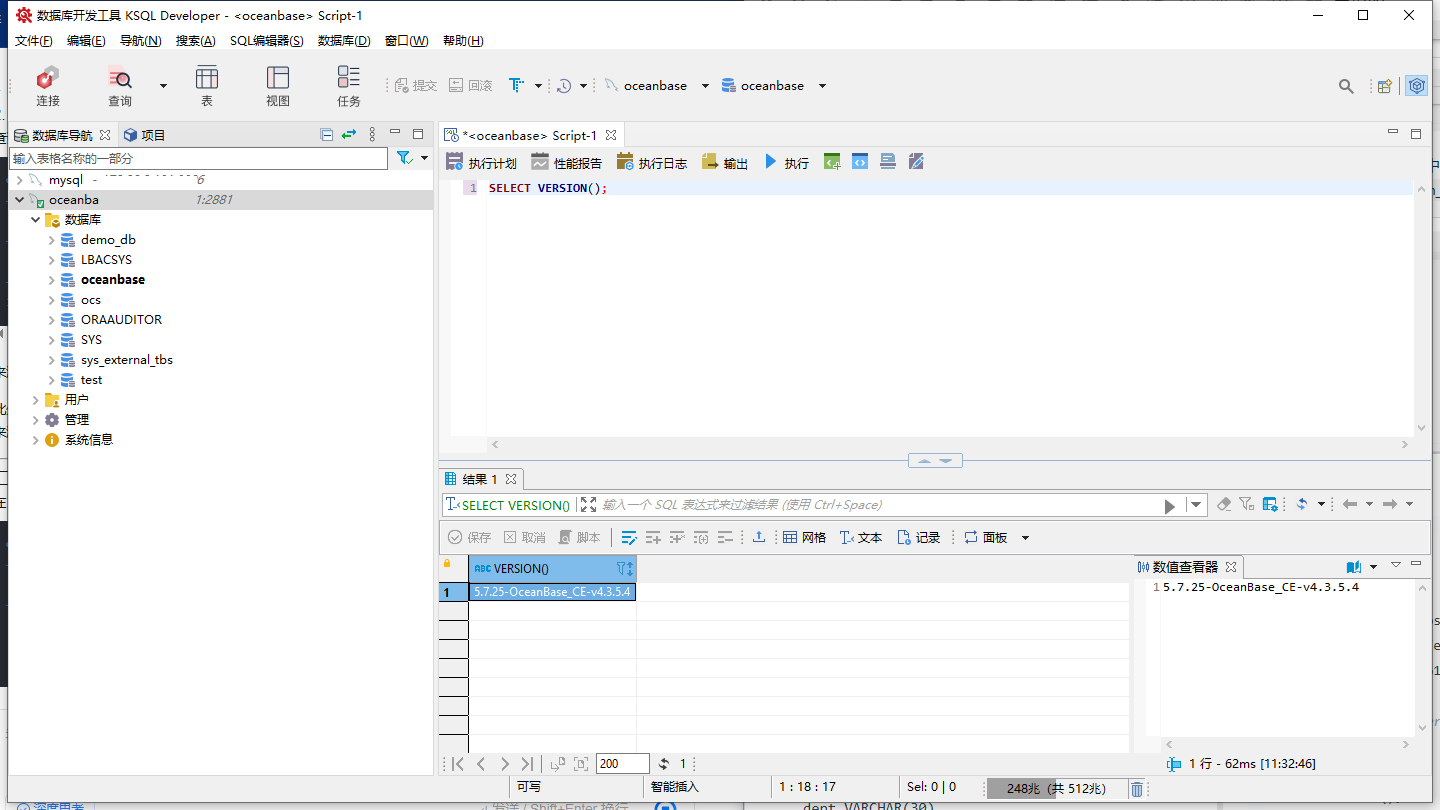Click the 性能报告 performance report icon
This screenshot has width=1440, height=810.
coord(566,162)
